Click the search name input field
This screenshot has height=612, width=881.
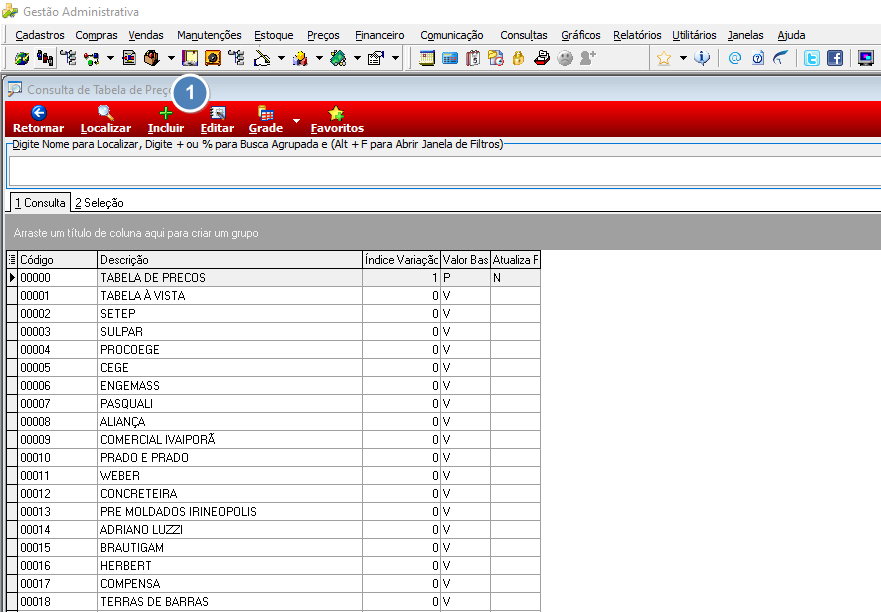(x=445, y=171)
